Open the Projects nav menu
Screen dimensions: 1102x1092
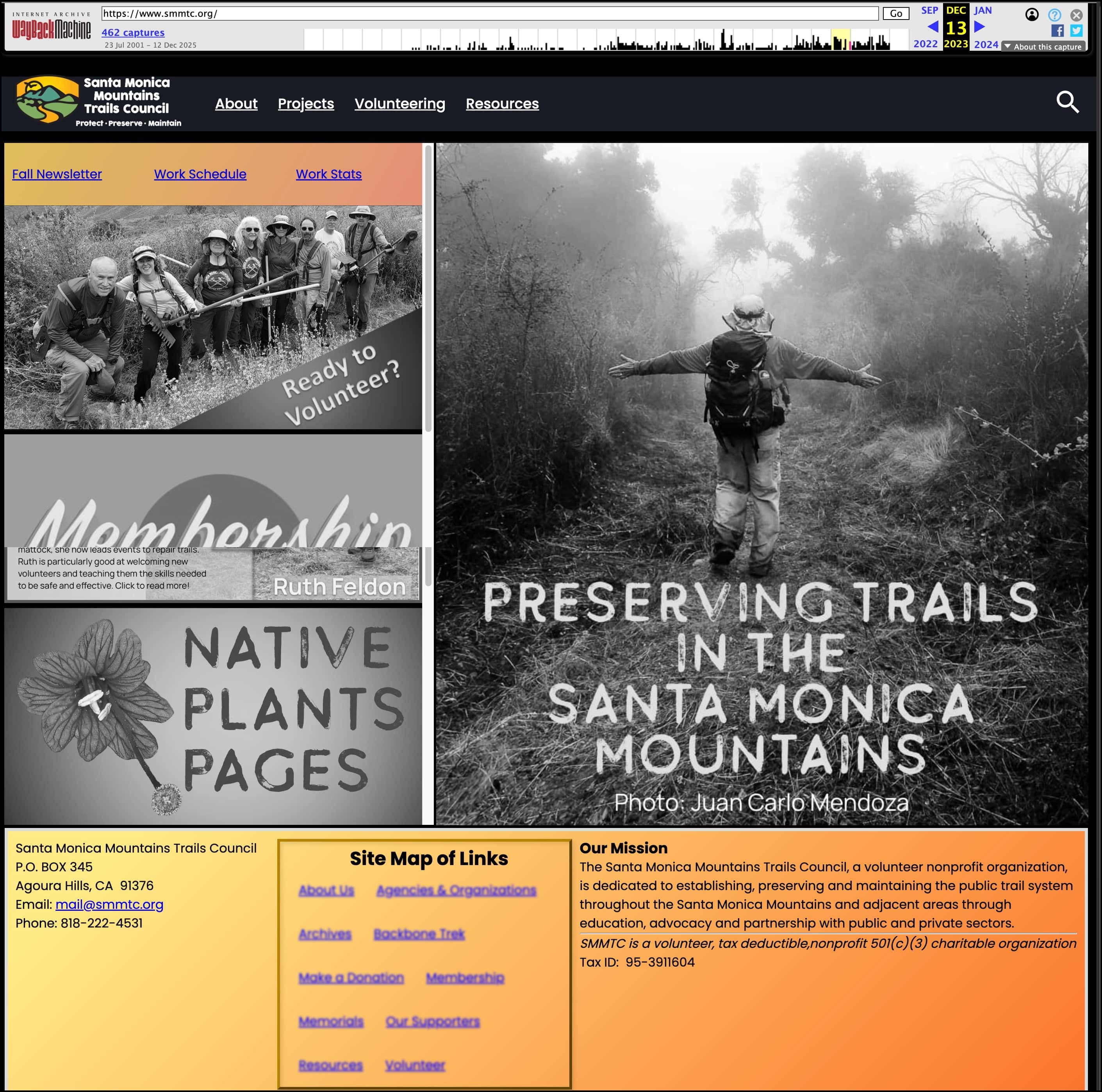pos(306,104)
